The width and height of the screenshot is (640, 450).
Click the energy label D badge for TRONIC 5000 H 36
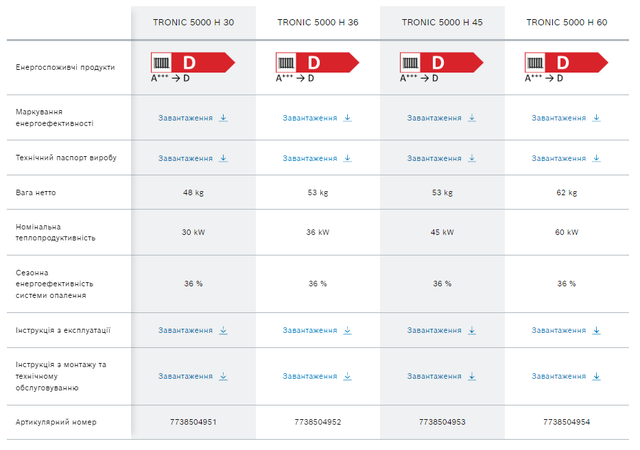(x=317, y=62)
